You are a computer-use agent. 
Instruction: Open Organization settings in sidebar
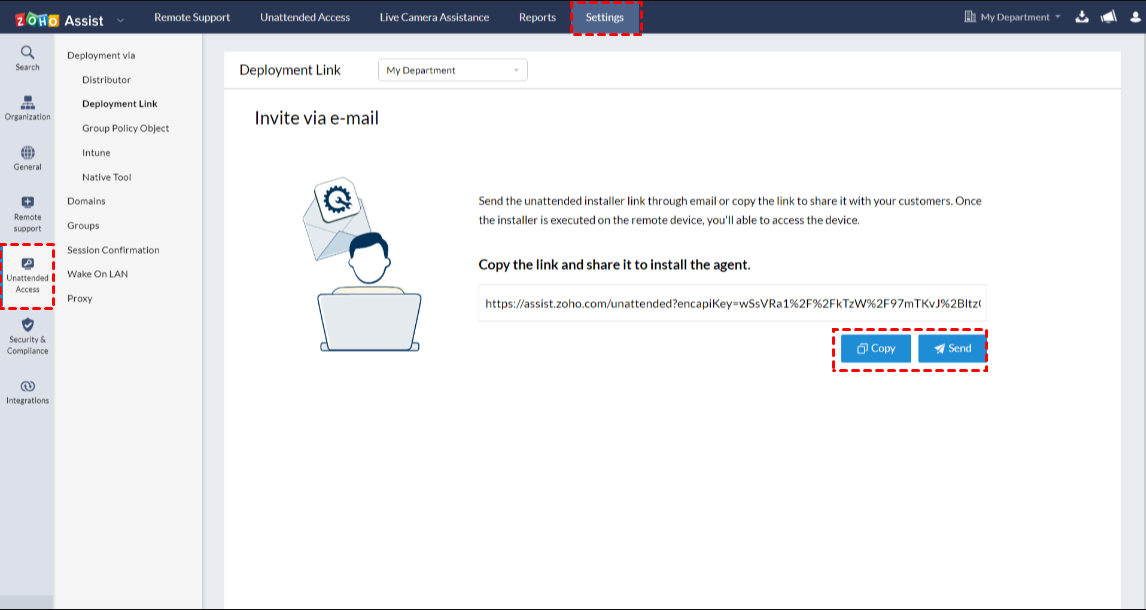[27, 108]
